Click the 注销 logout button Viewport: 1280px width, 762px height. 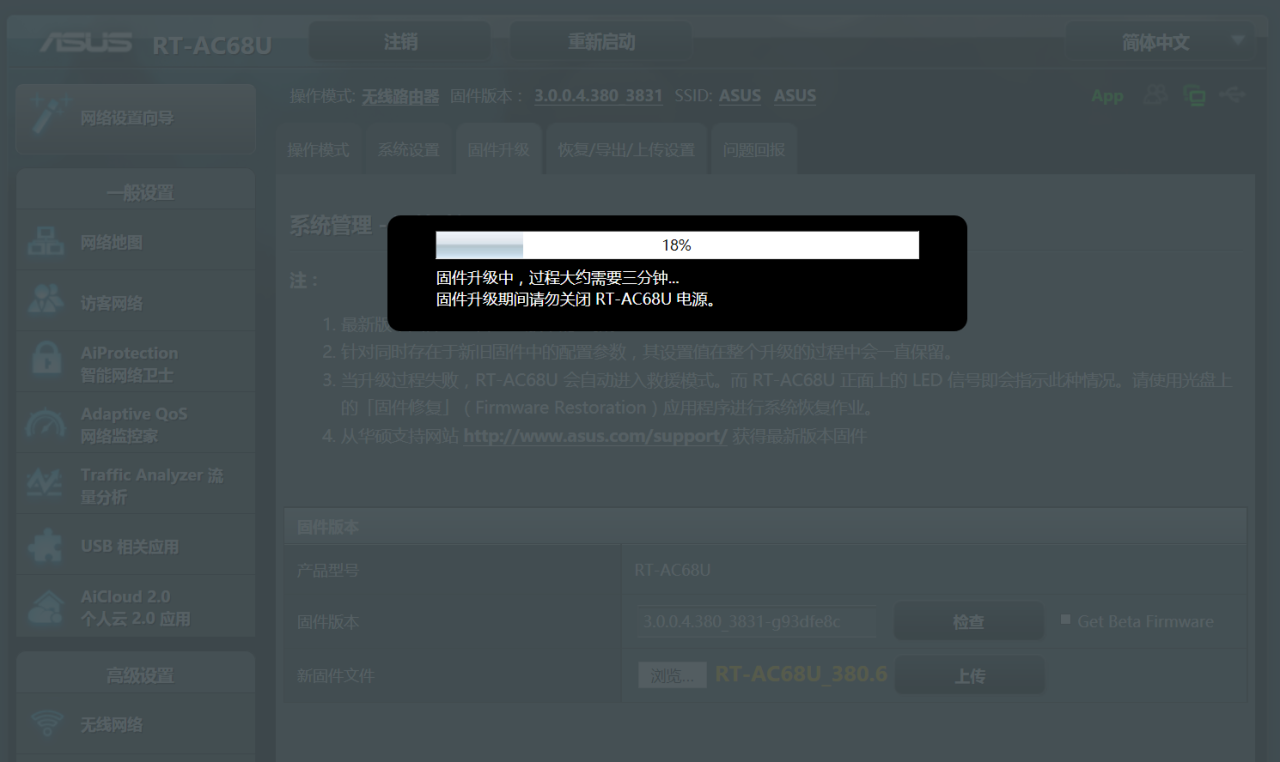coord(400,42)
